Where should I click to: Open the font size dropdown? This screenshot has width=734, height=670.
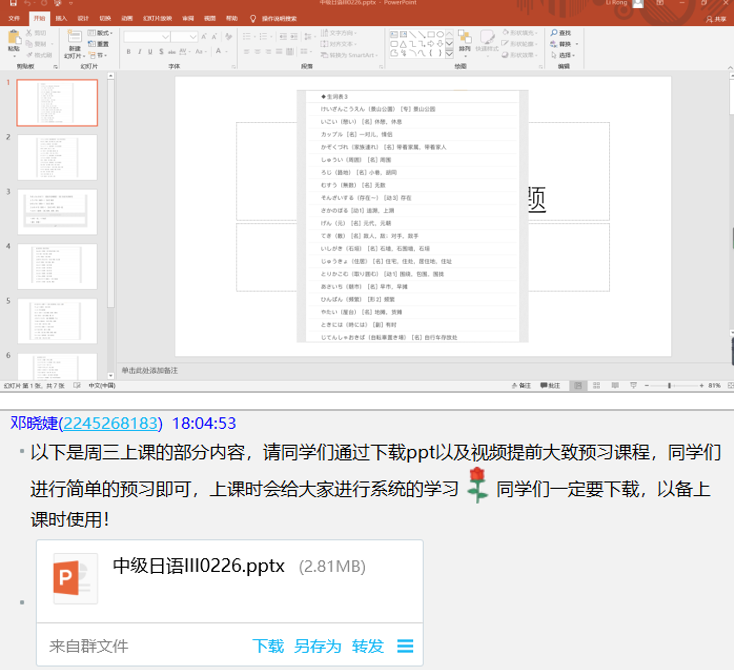[194, 37]
